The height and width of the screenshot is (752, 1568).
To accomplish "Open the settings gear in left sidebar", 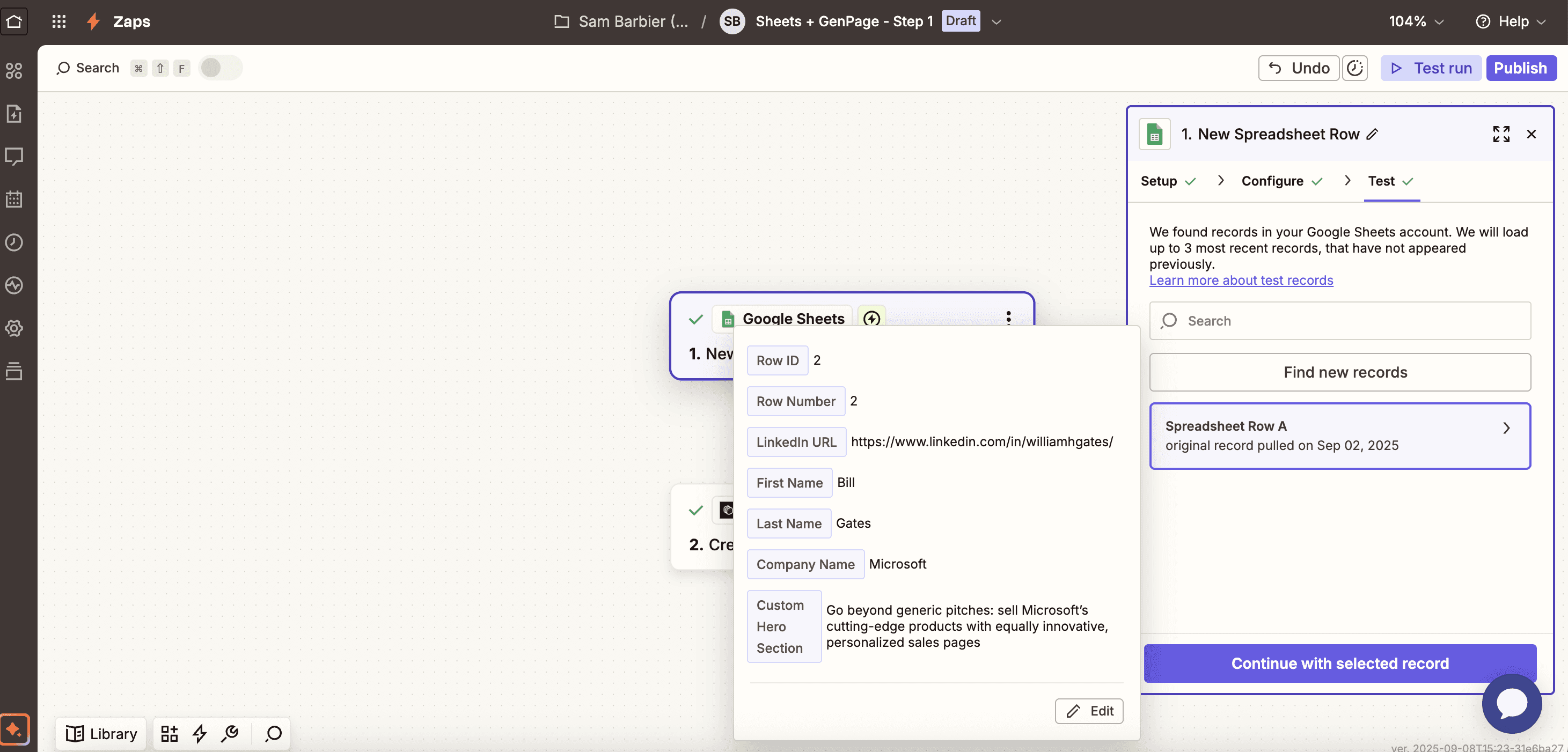I will pos(14,328).
